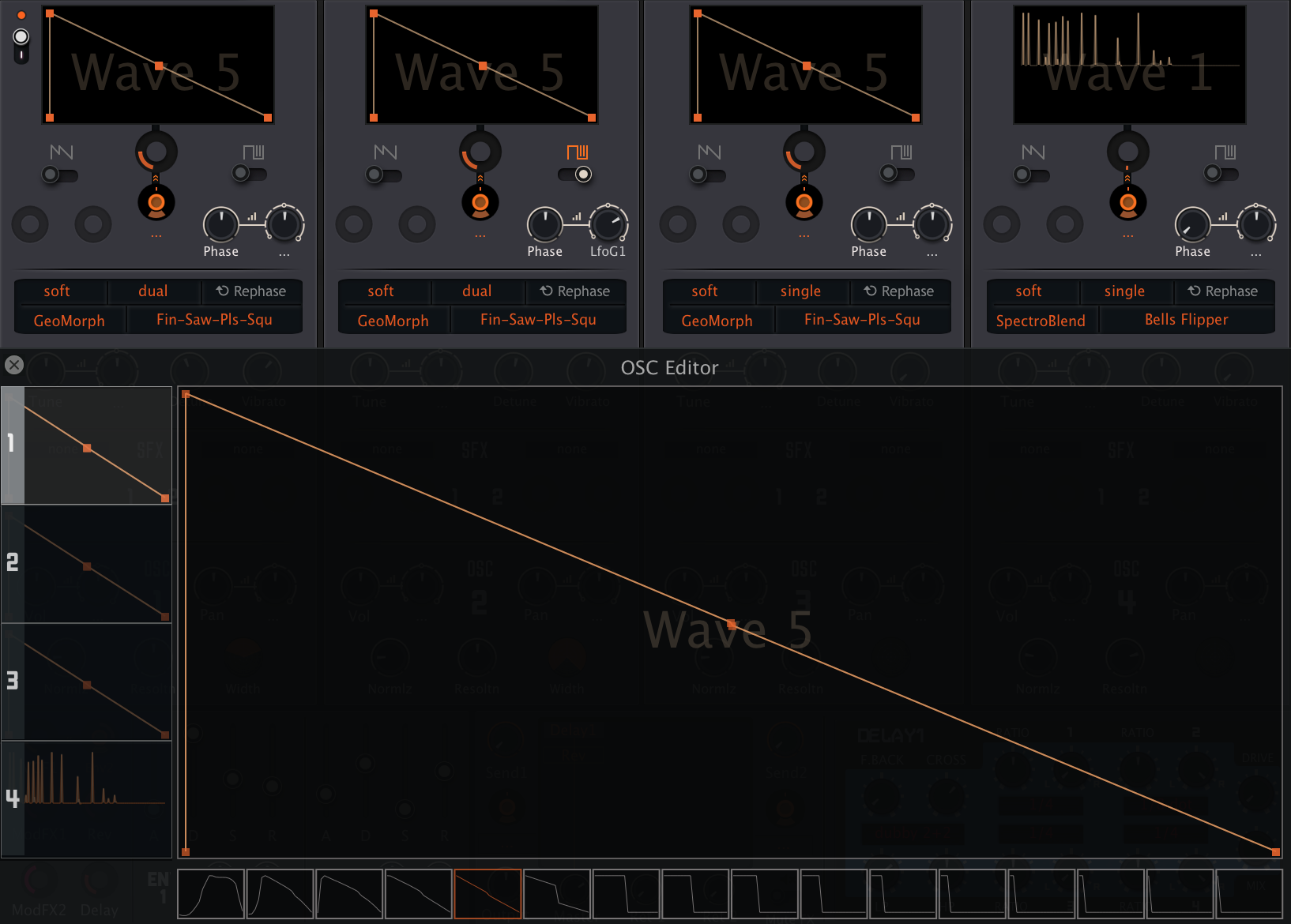This screenshot has width=1291, height=924.
Task: Click the mod source dots under oscillator 1's orange knob
Action: tap(156, 236)
